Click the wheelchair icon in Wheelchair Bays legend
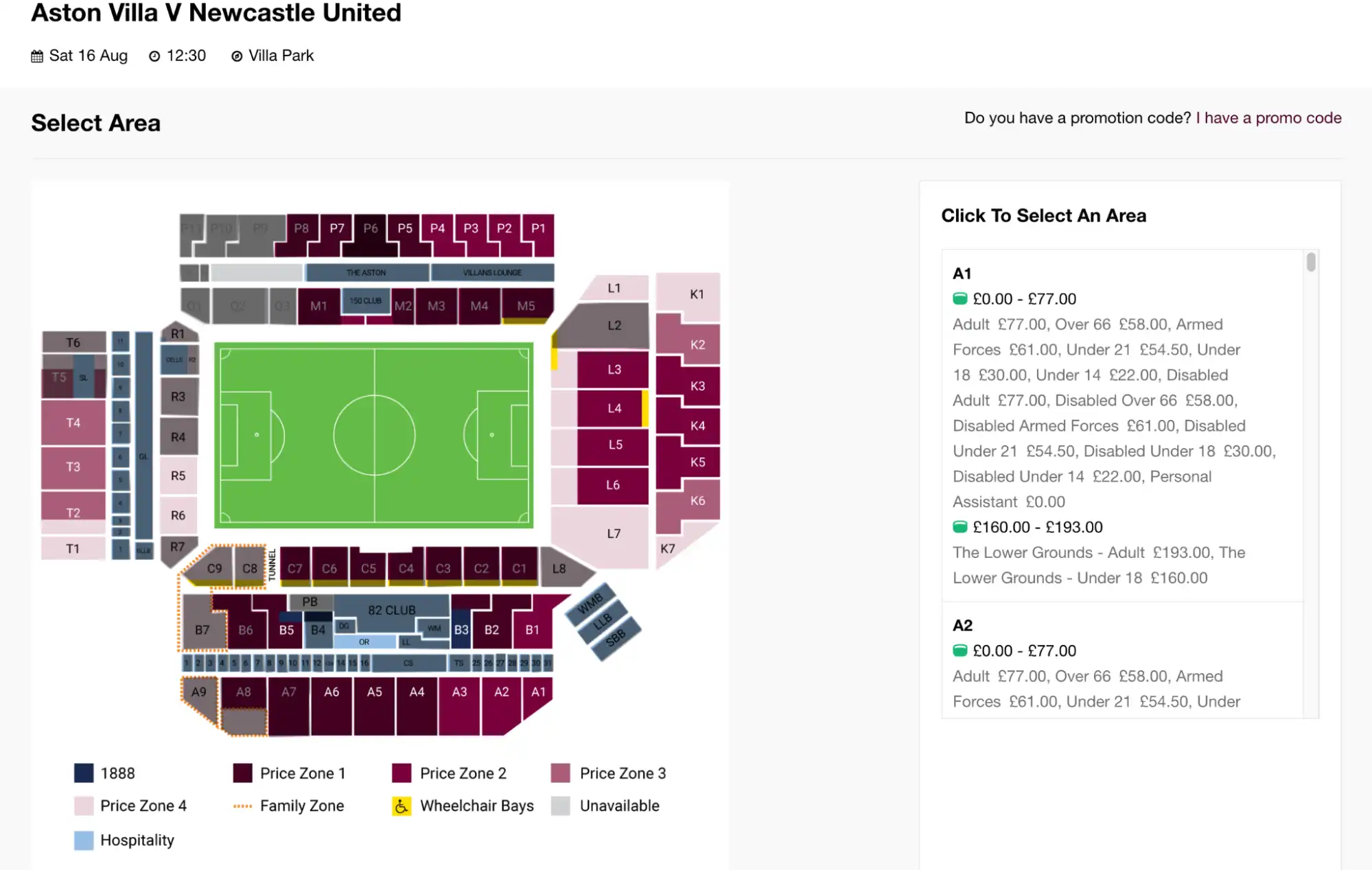Screen dimensions: 1372x870 click(401, 806)
